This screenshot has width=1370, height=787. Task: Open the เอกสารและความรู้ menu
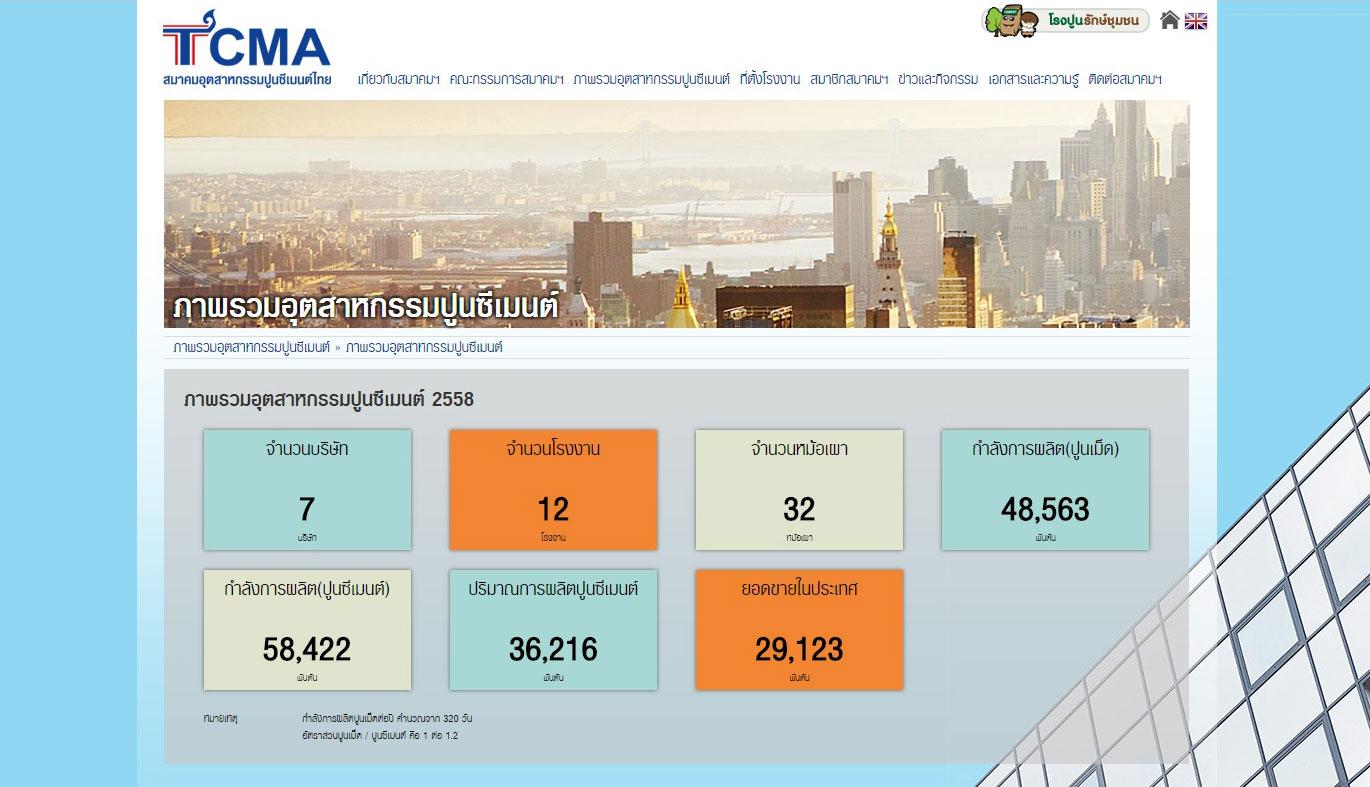(x=1033, y=79)
